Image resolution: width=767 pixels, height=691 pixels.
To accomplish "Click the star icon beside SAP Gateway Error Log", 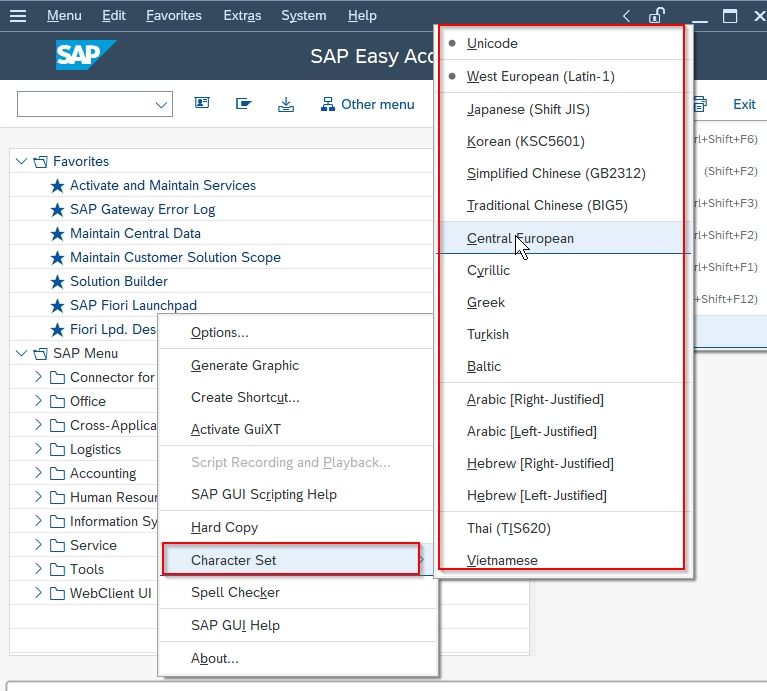I will [57, 210].
